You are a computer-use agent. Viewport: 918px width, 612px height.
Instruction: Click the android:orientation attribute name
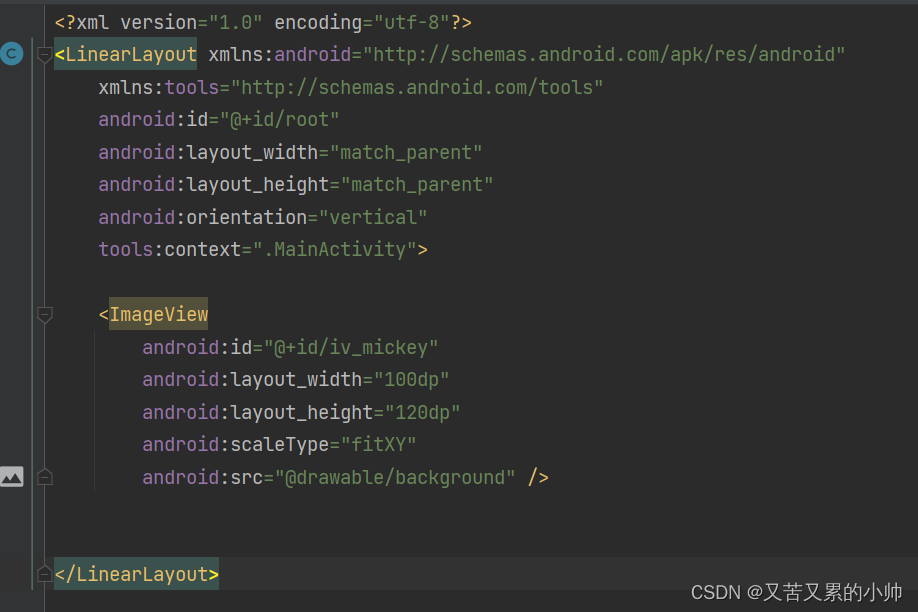pos(203,217)
